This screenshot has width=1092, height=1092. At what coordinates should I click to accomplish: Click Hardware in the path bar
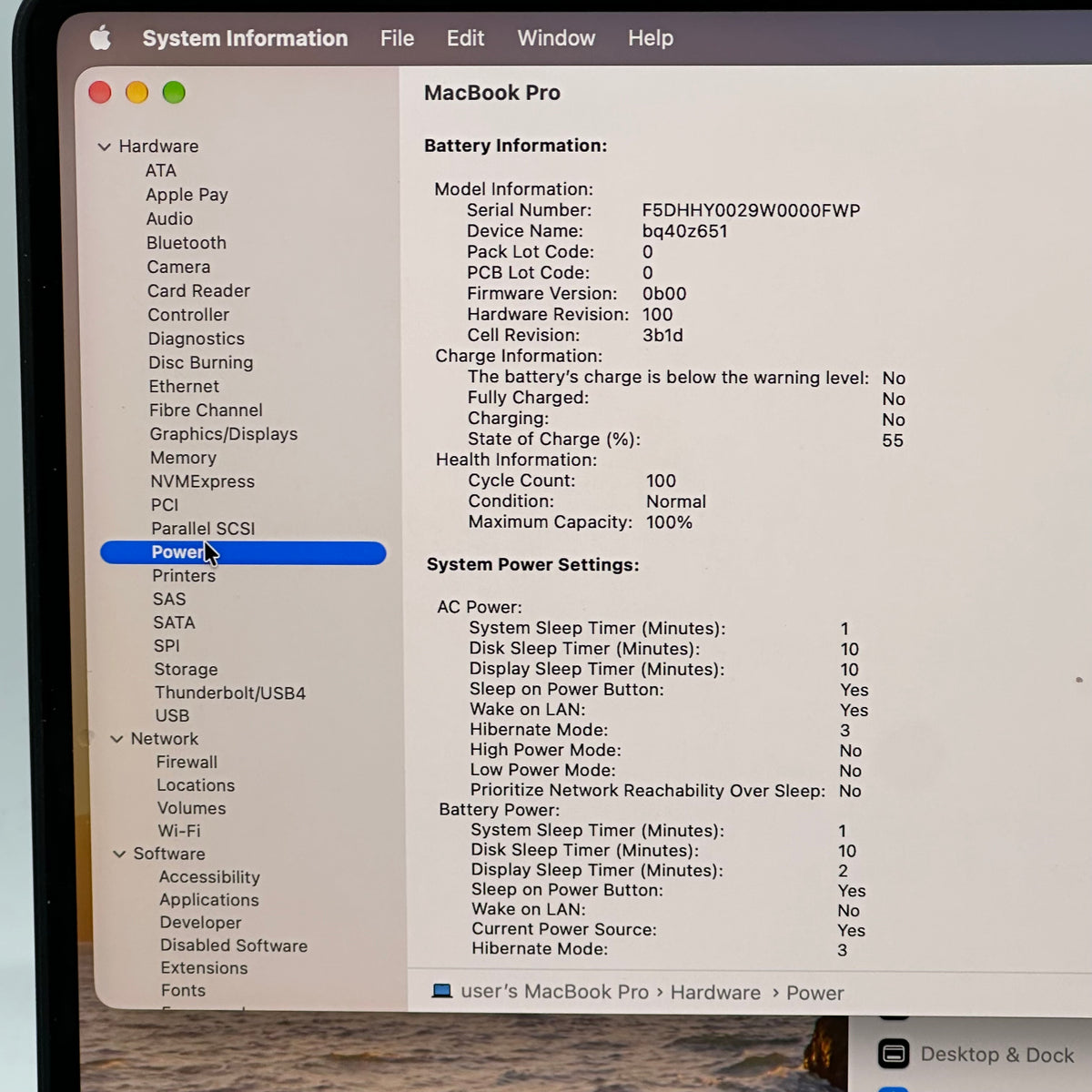[715, 993]
